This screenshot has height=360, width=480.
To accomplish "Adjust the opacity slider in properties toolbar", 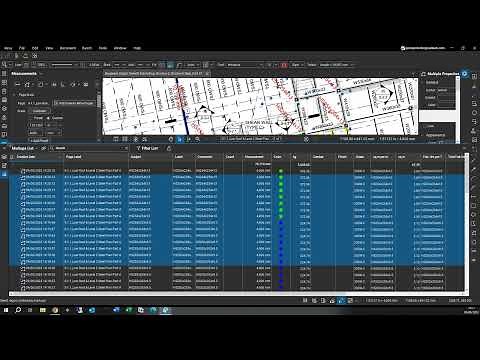I will tap(62, 65).
